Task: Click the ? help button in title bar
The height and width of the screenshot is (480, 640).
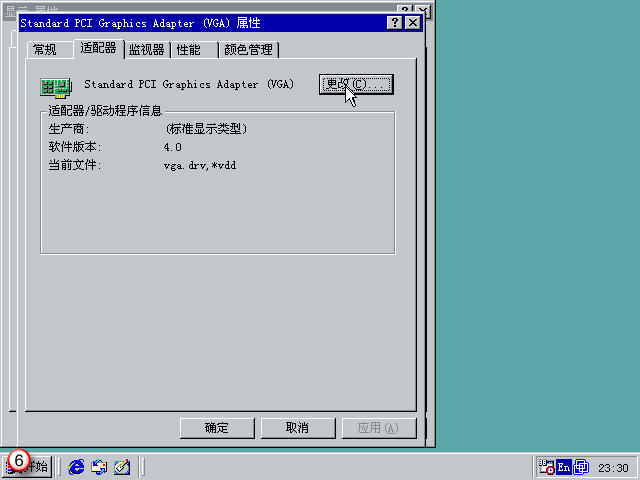Action: (x=394, y=22)
